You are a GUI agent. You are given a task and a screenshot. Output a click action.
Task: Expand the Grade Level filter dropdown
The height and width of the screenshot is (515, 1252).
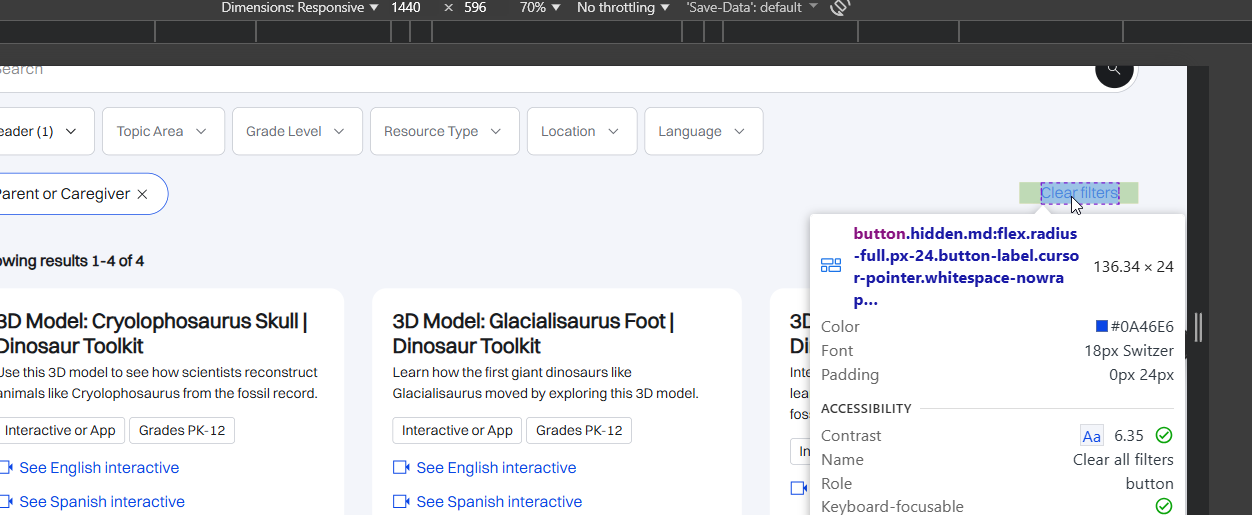tap(295, 131)
